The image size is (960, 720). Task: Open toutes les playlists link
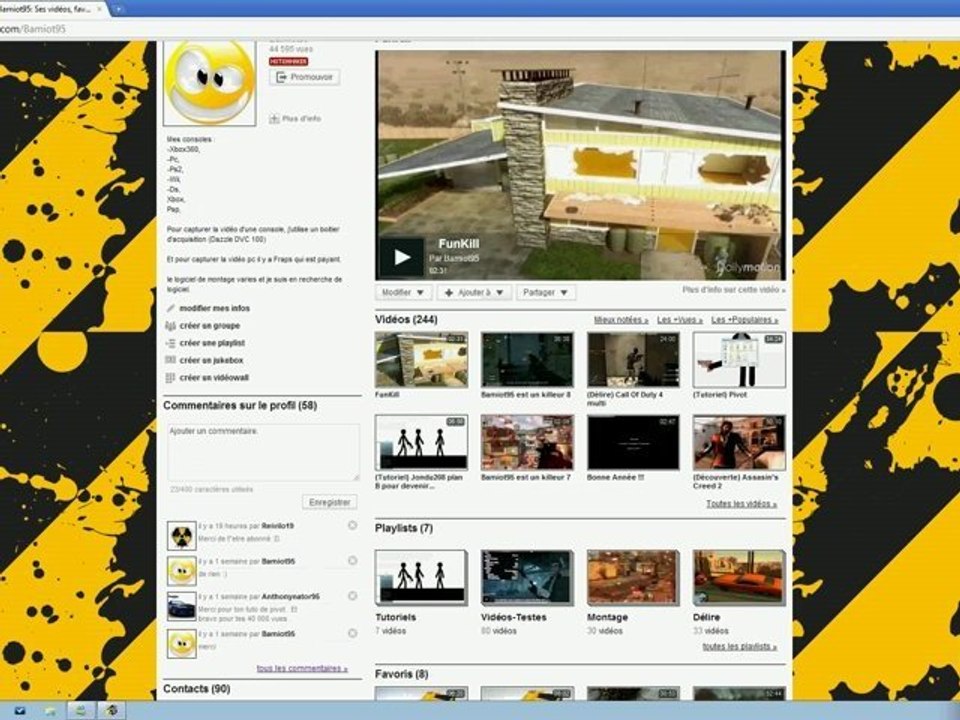click(x=740, y=647)
